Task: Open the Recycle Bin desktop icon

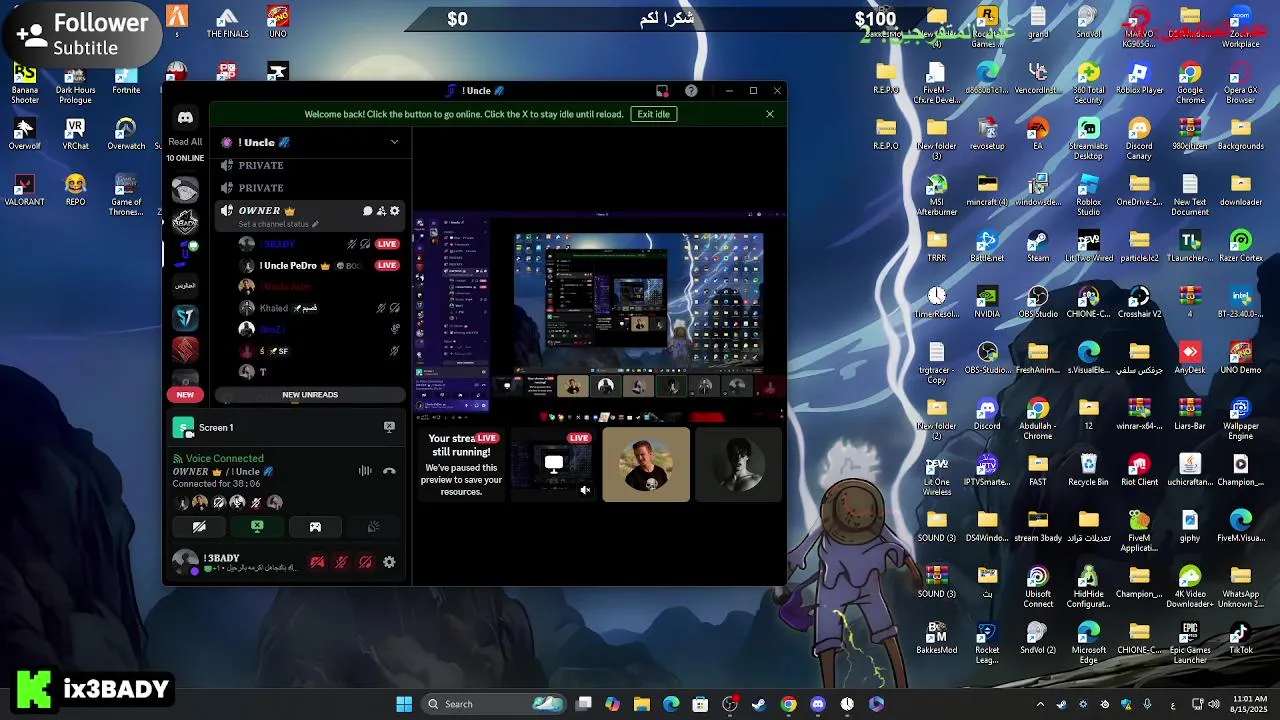Action: pos(1088,470)
